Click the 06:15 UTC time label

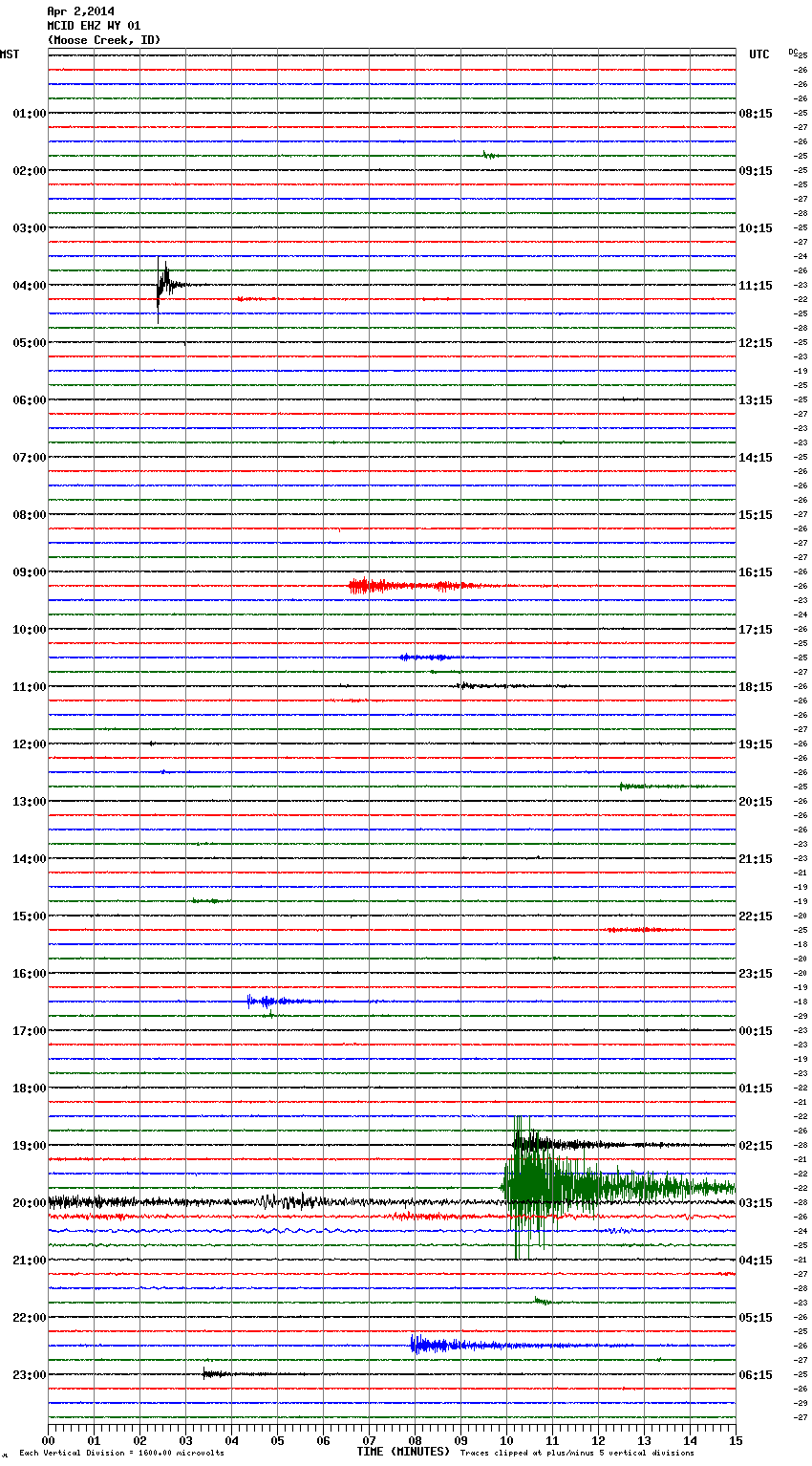[x=756, y=1375]
